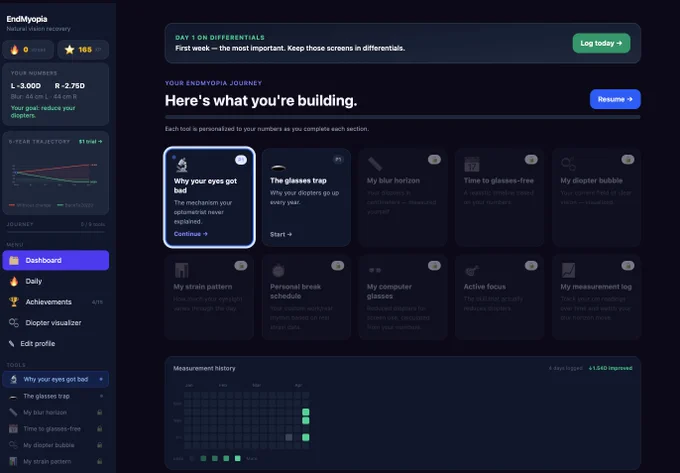680x473 pixels.
Task: Click the +1.54D improved text
Action: 610,368
